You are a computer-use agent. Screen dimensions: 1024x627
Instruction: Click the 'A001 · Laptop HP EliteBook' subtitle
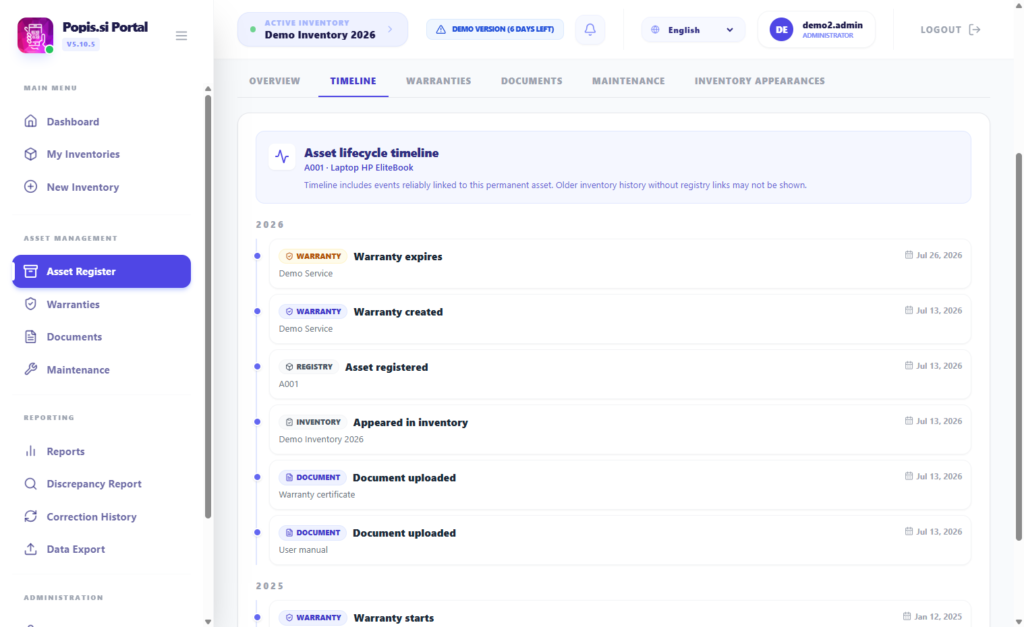[359, 168]
